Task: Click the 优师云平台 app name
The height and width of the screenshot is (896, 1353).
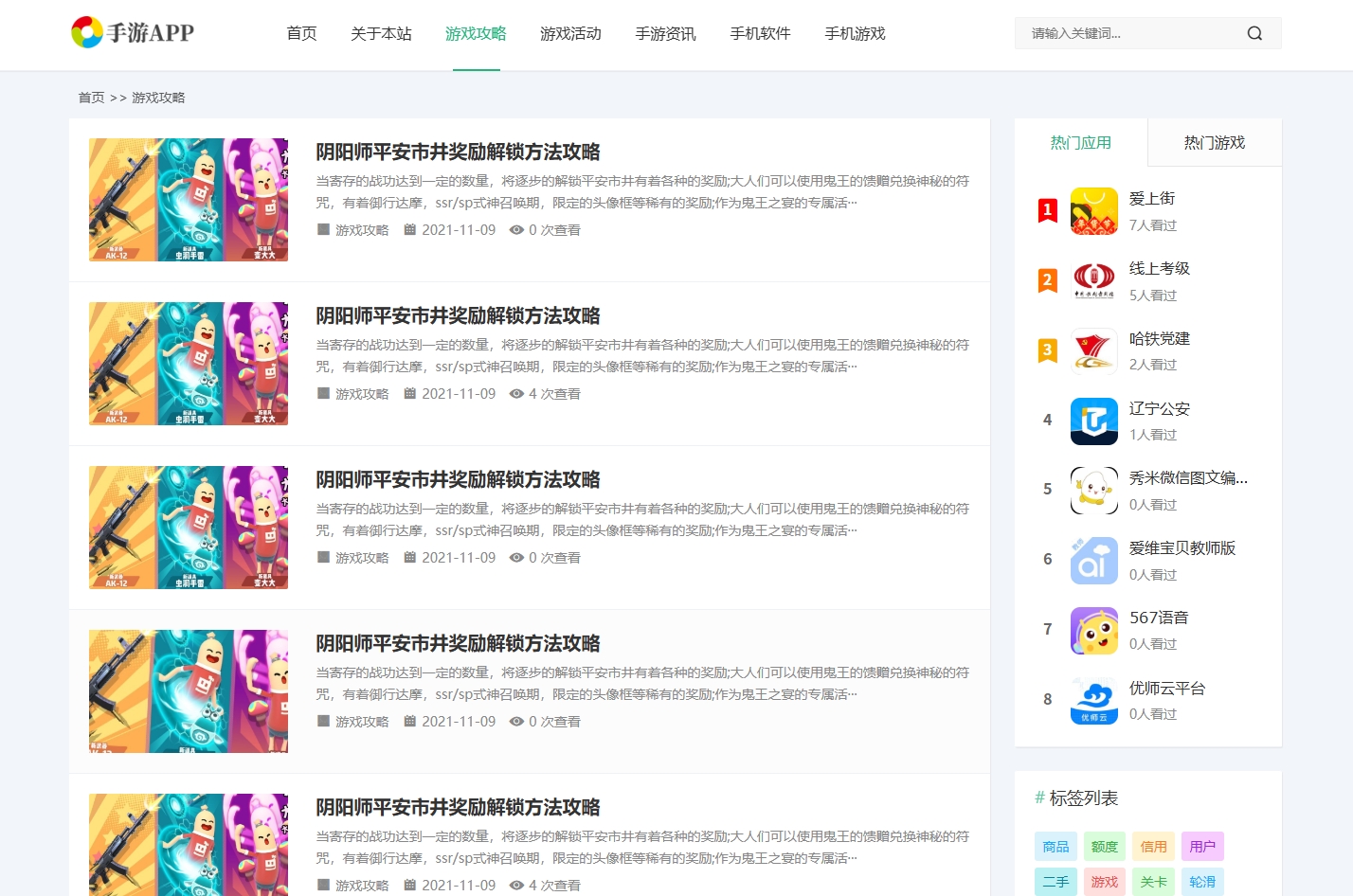Action: 1167,688
